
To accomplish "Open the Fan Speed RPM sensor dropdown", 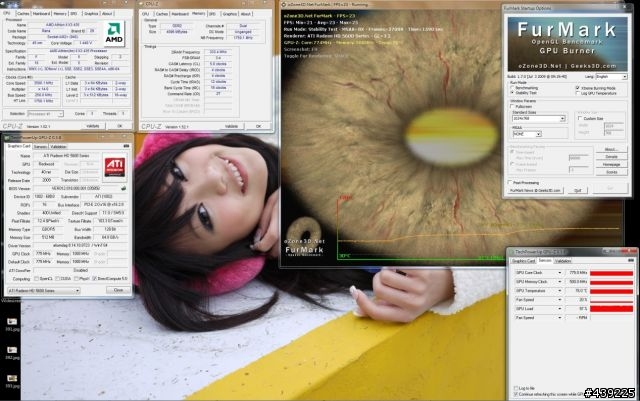I will pyautogui.click(x=560, y=318).
